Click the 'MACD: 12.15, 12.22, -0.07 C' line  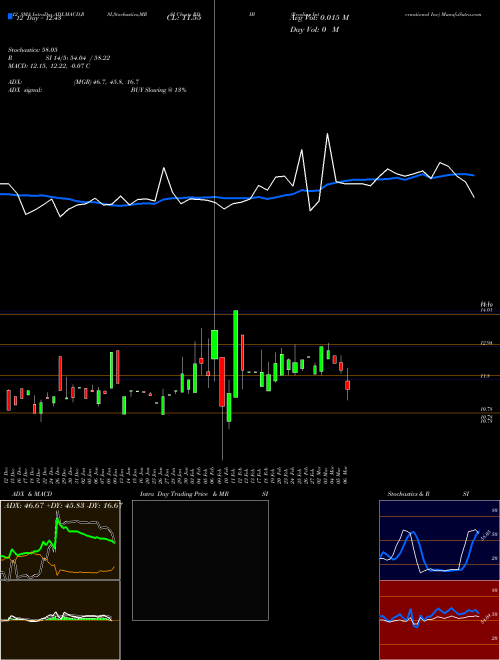point(49,66)
